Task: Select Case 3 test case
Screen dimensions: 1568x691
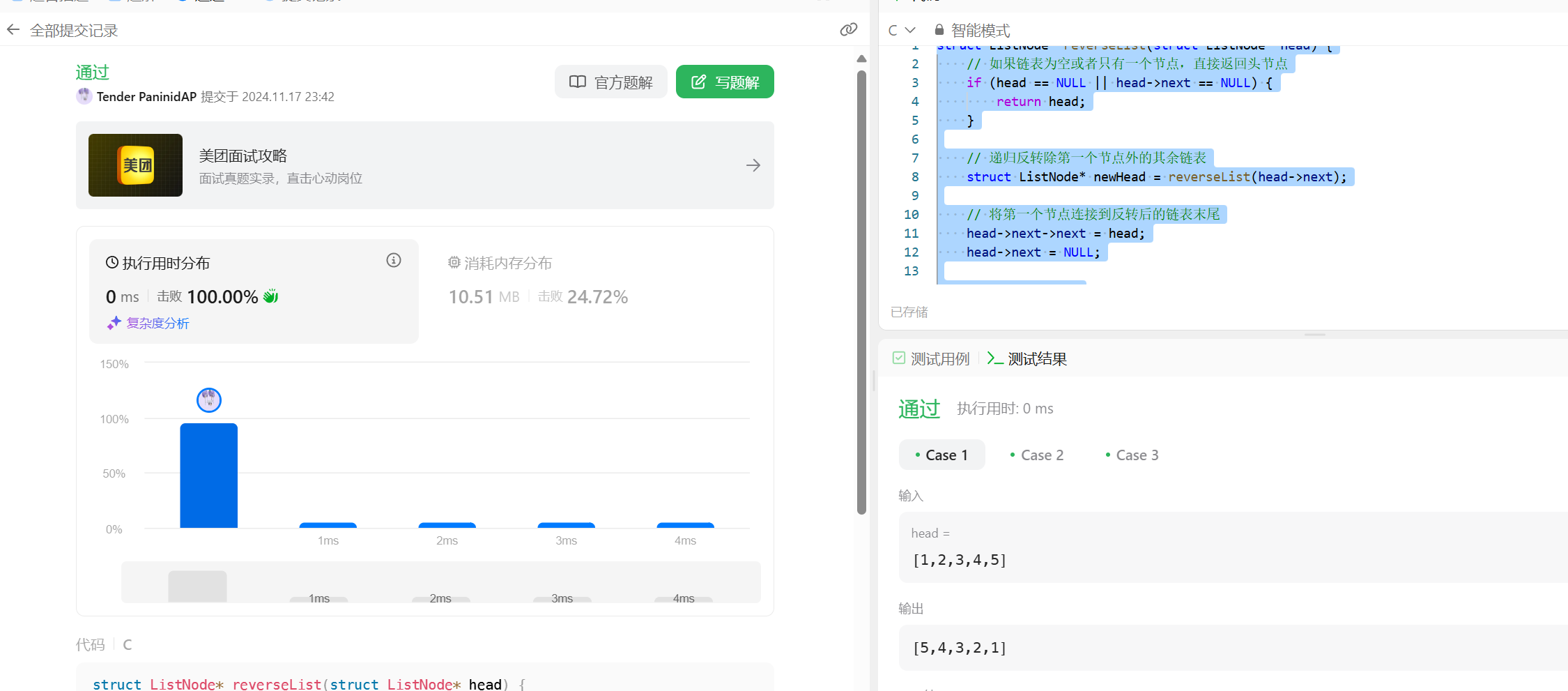Action: click(1132, 455)
